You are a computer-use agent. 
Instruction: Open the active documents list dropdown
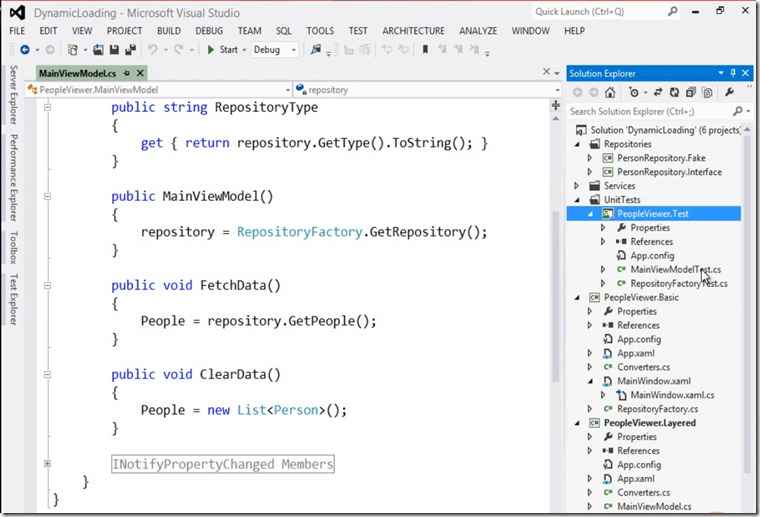coord(556,73)
